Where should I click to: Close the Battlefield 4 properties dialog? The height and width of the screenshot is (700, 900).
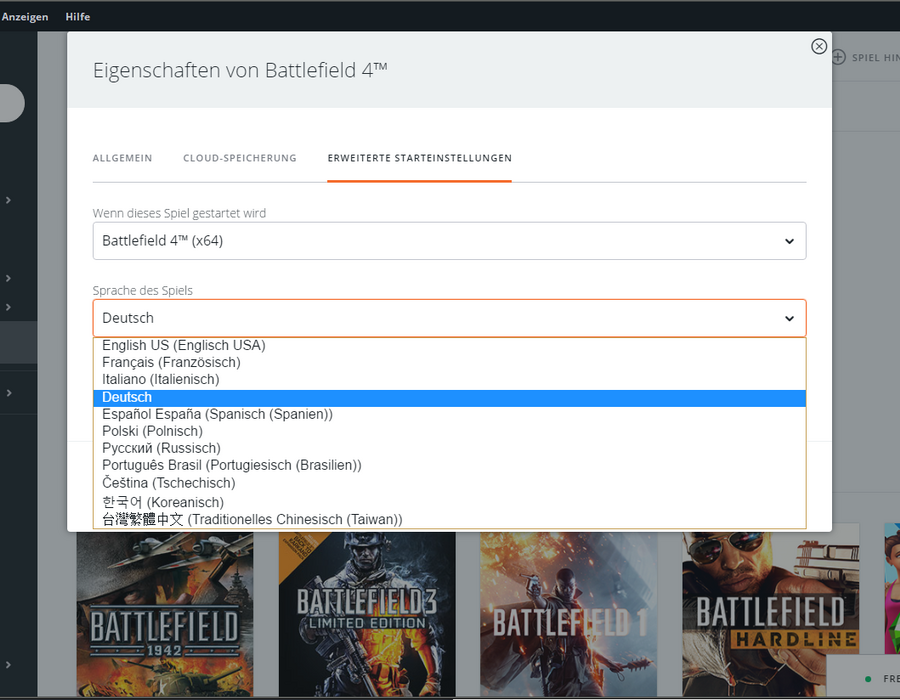click(x=819, y=46)
